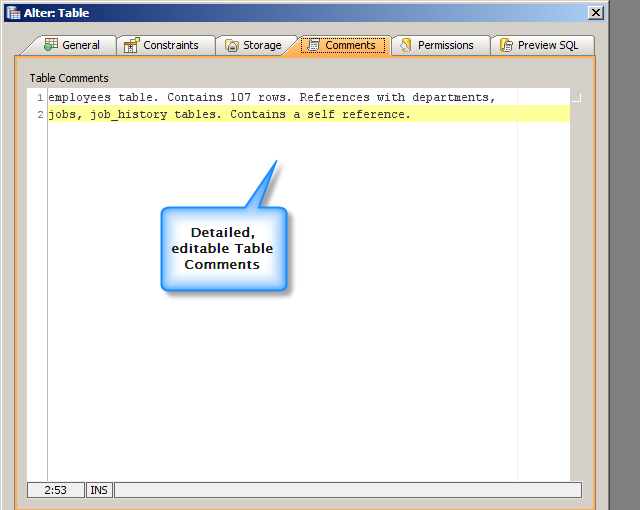Viewport: 640px width, 510px height.
Task: Click line number 2 in the gutter
Action: 40,115
